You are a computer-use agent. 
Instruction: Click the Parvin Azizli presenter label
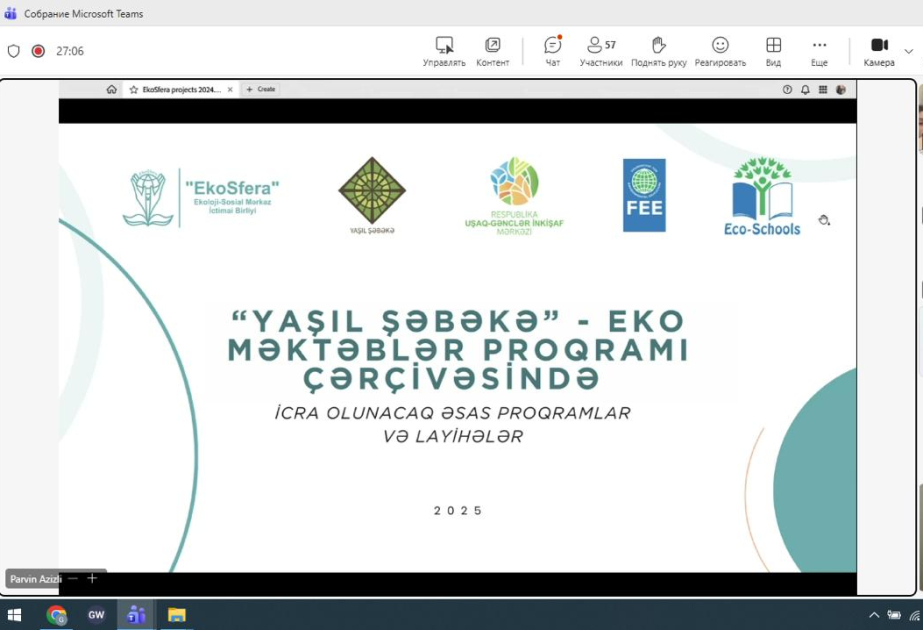click(x=35, y=579)
